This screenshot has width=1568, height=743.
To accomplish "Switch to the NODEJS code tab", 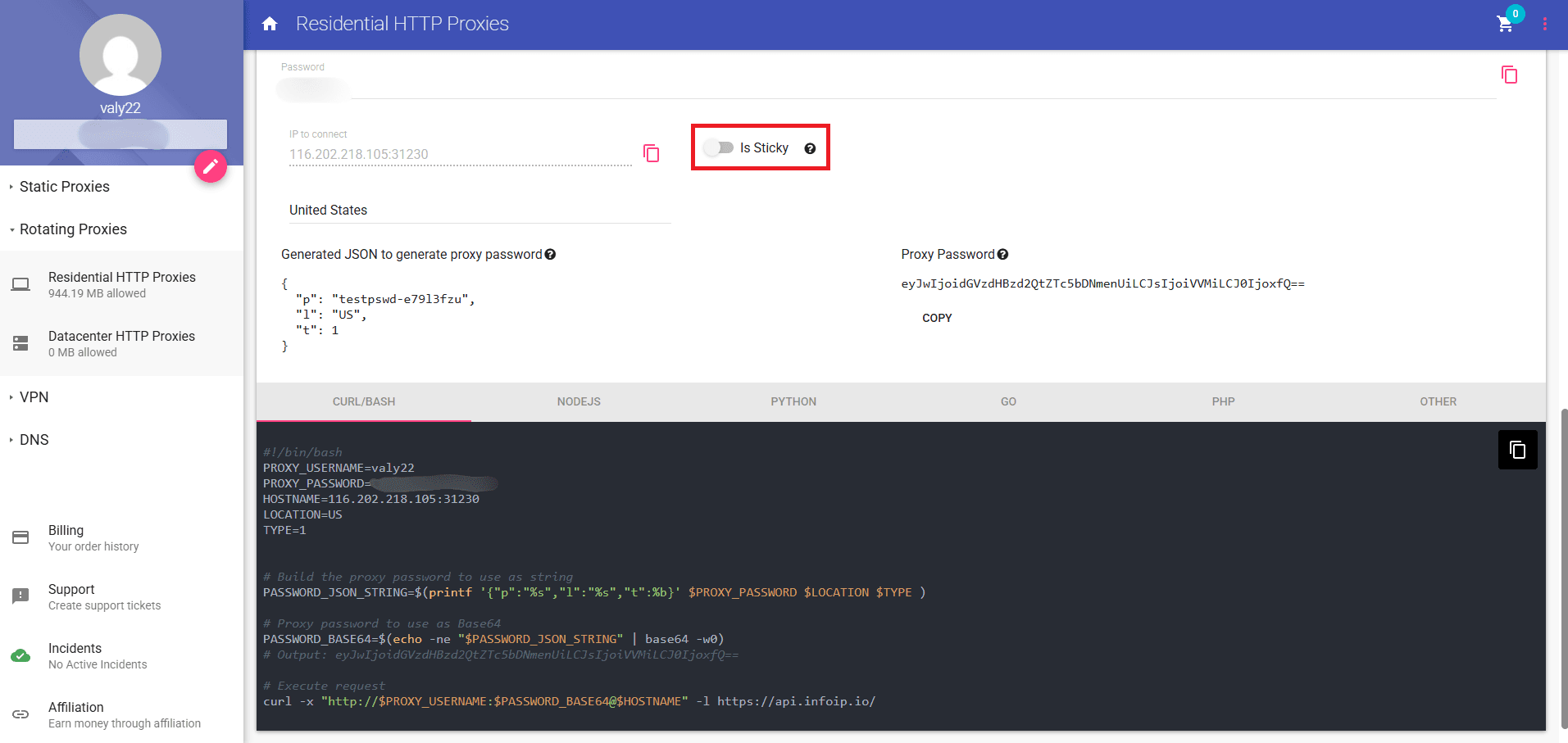I will [579, 401].
